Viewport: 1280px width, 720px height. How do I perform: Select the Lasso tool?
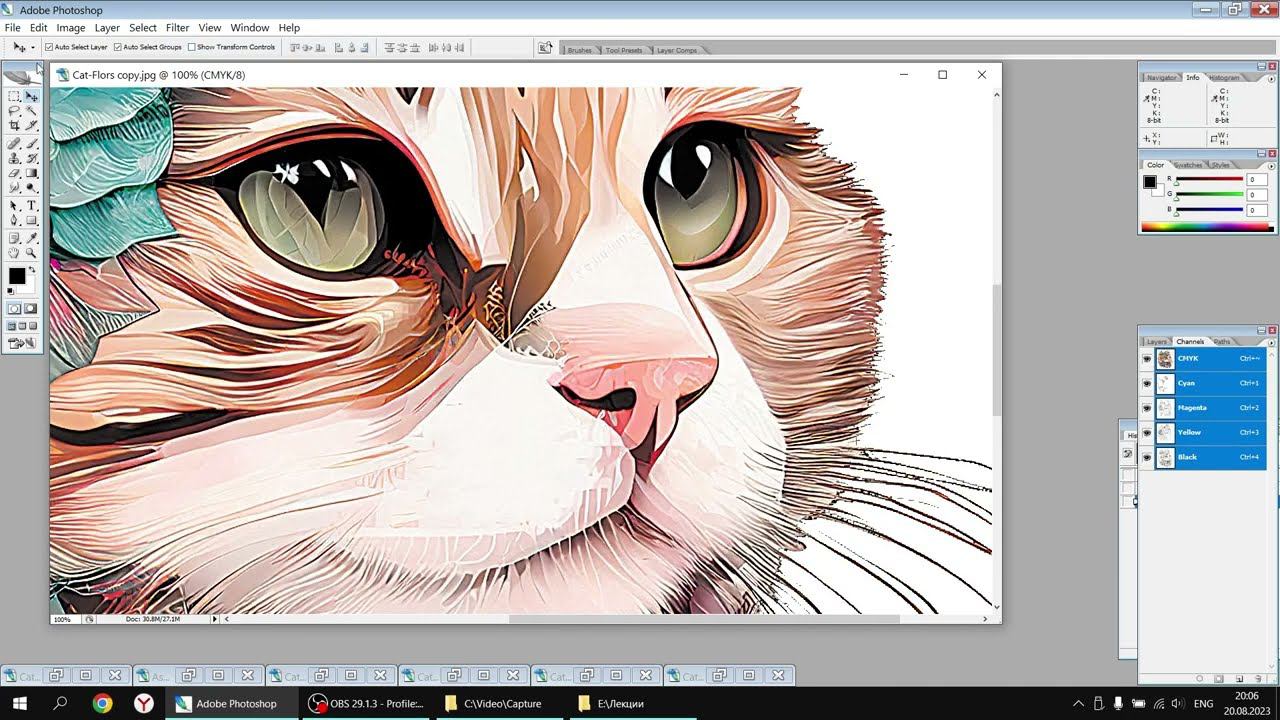(x=14, y=111)
